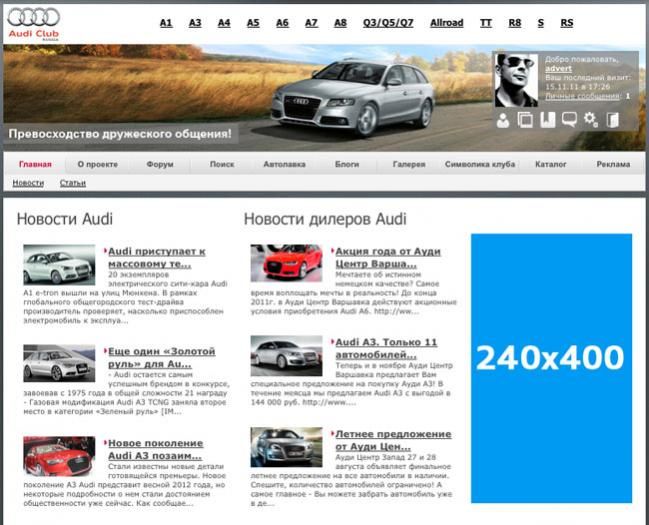The width and height of the screenshot is (649, 525).
Task: Open the speech bubble messages icon
Action: pos(569,120)
